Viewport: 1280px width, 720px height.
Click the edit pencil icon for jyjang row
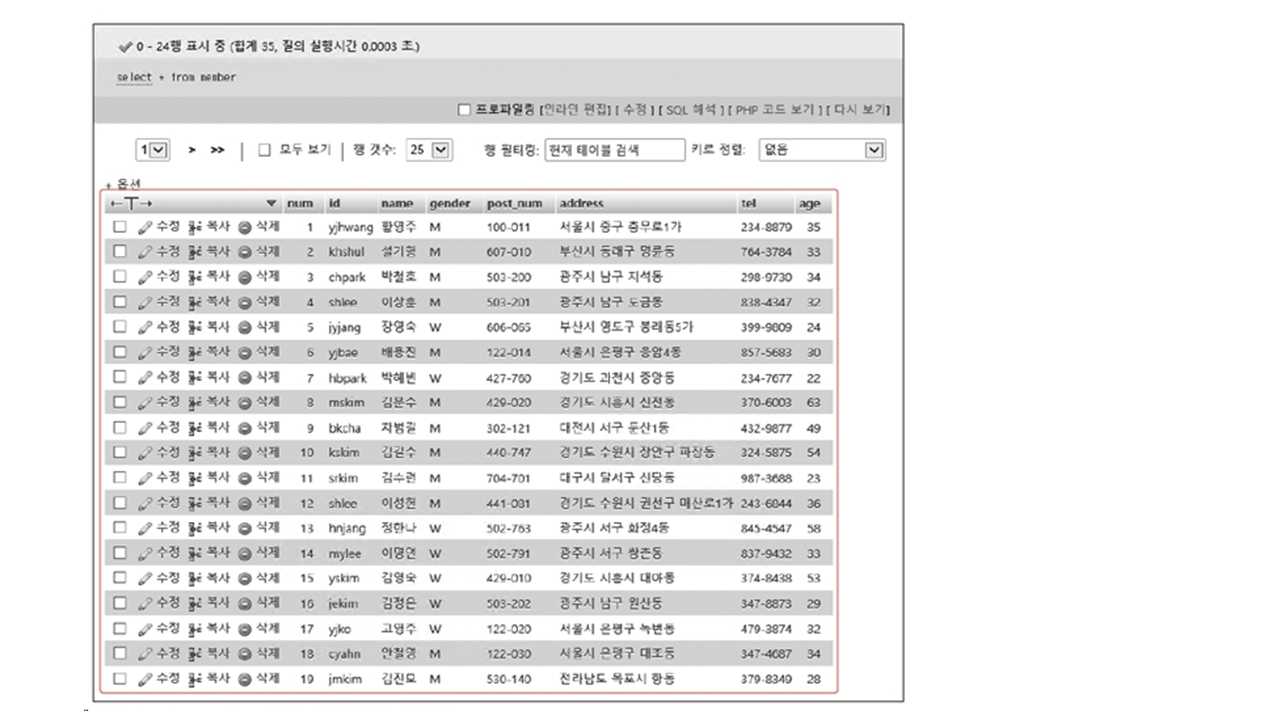click(x=145, y=327)
